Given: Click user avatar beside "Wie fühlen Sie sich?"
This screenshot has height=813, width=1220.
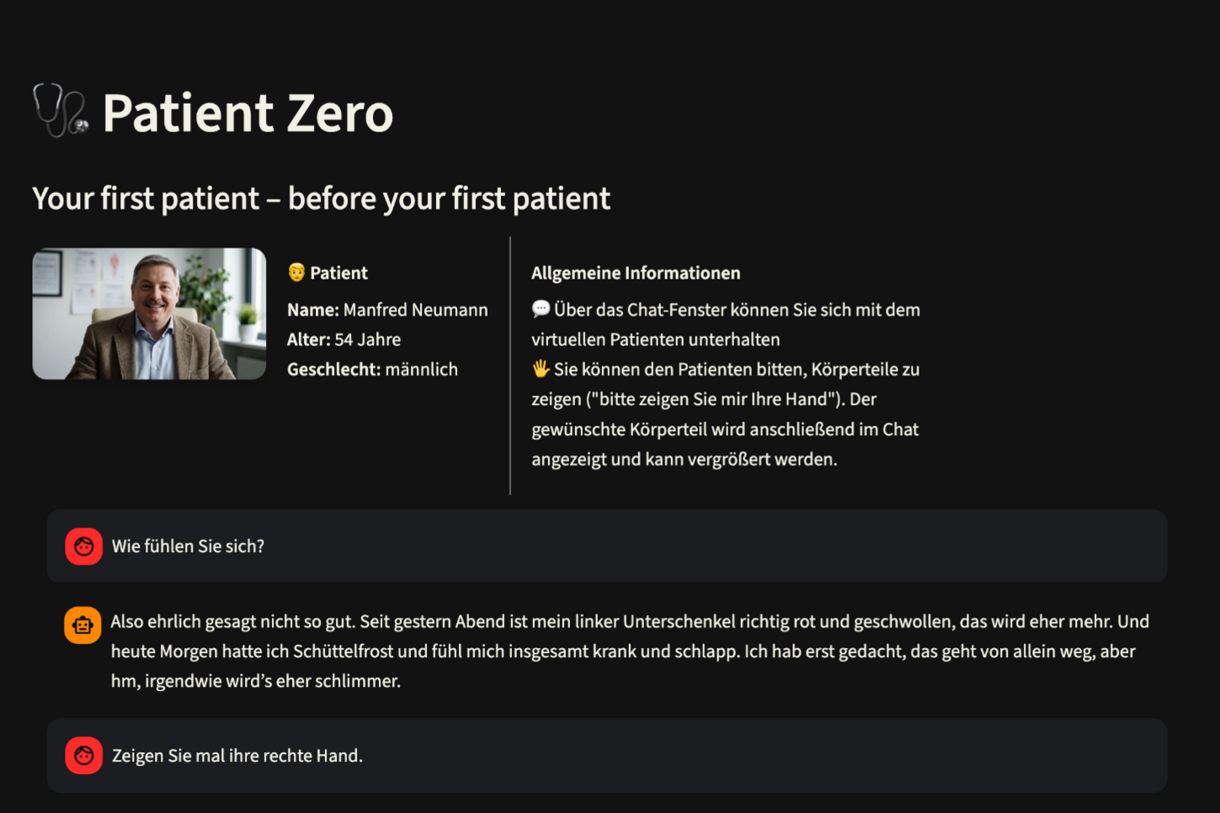Looking at the screenshot, I should pyautogui.click(x=84, y=547).
